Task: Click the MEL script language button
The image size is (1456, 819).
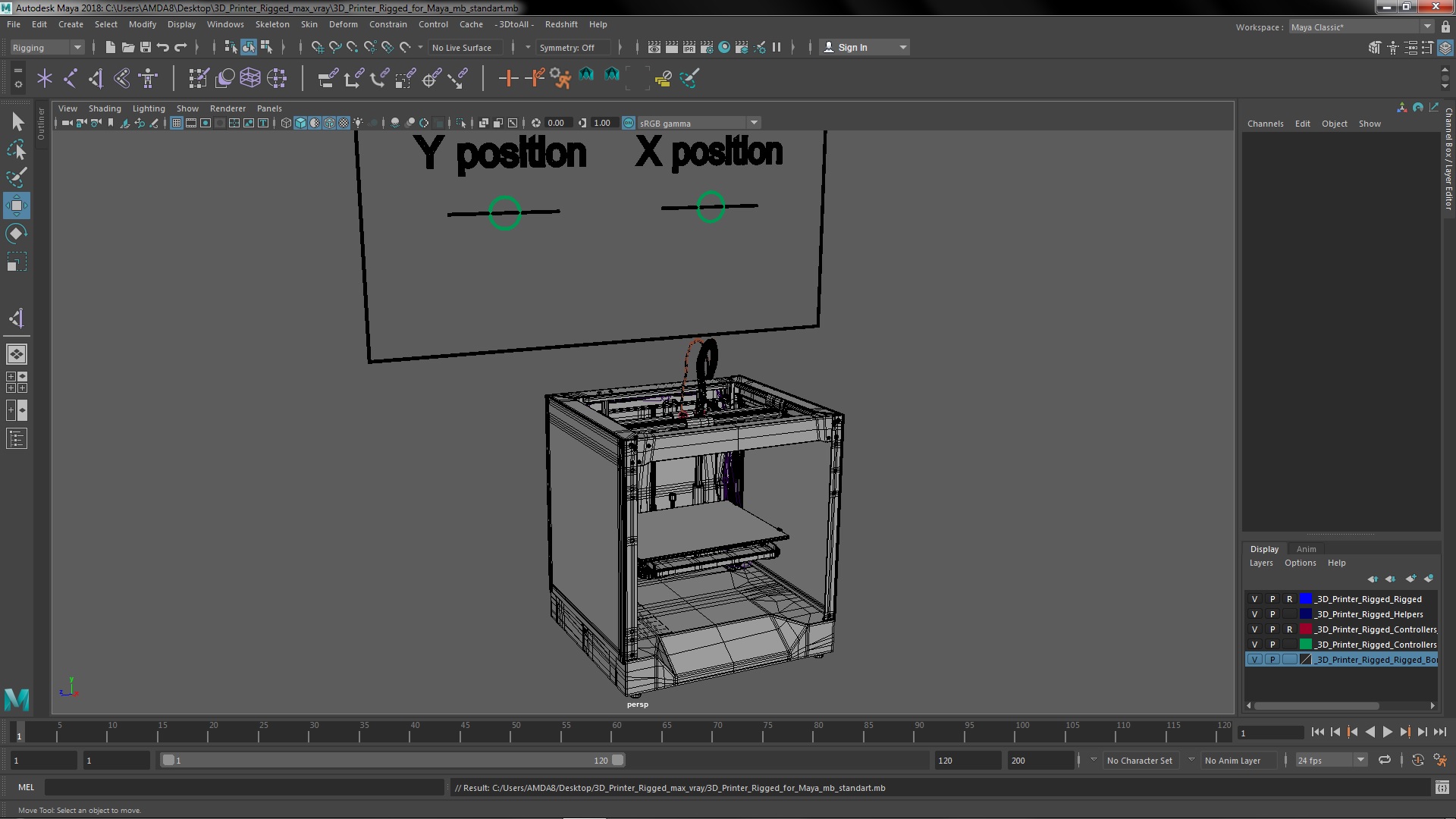Action: (27, 787)
